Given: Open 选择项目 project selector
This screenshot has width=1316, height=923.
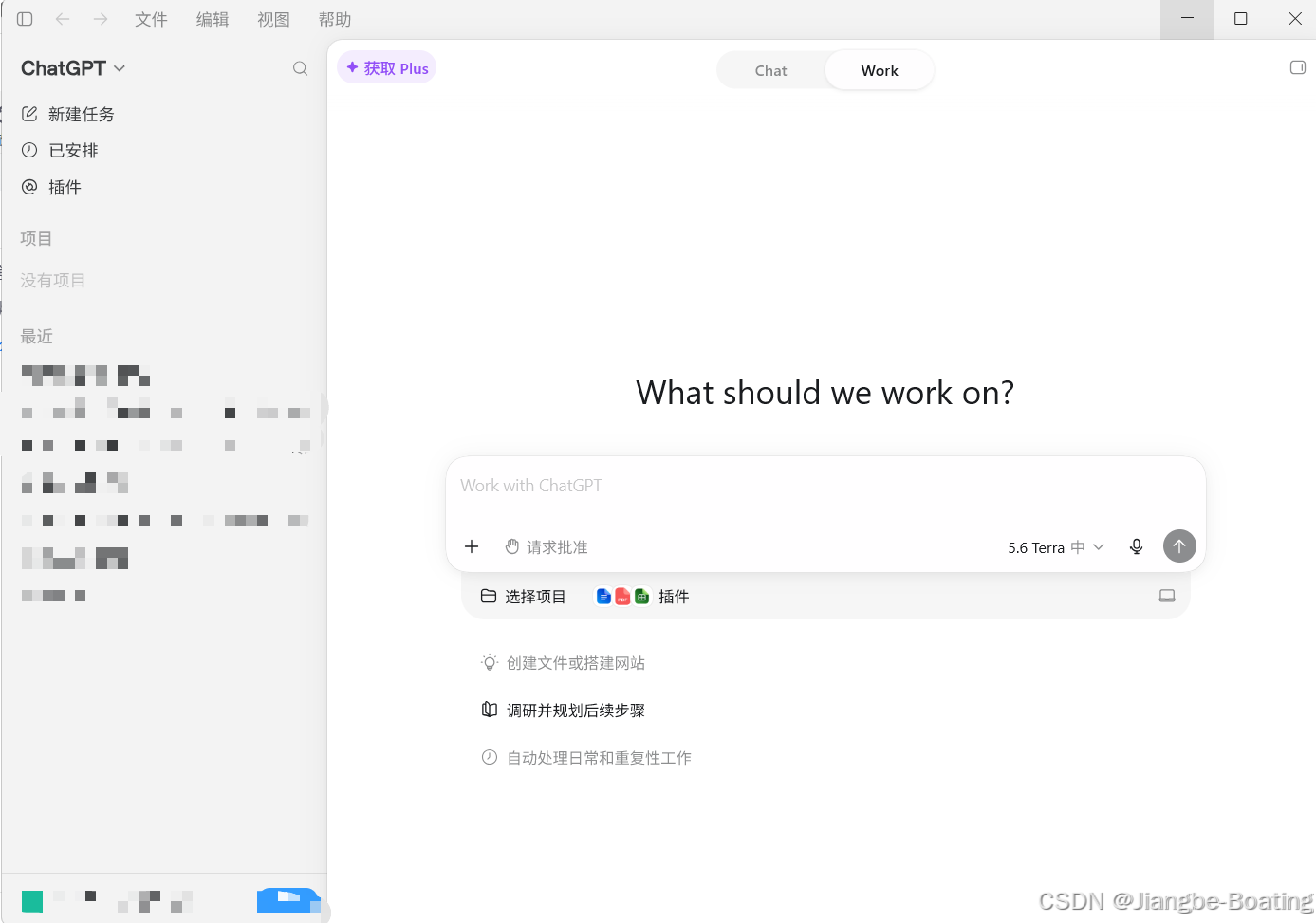Looking at the screenshot, I should (x=524, y=597).
